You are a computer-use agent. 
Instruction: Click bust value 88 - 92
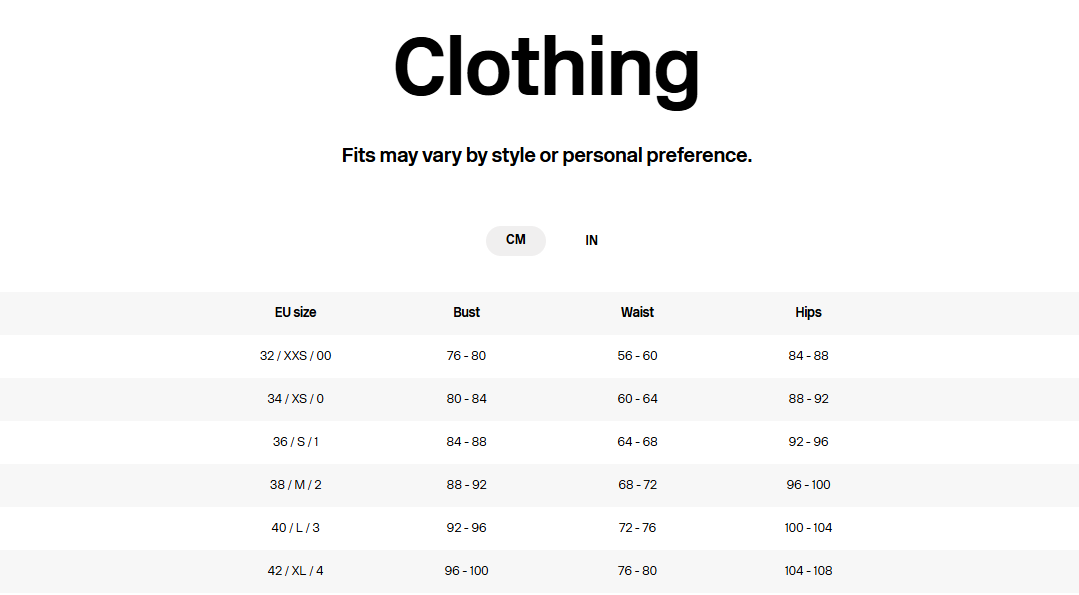point(466,485)
